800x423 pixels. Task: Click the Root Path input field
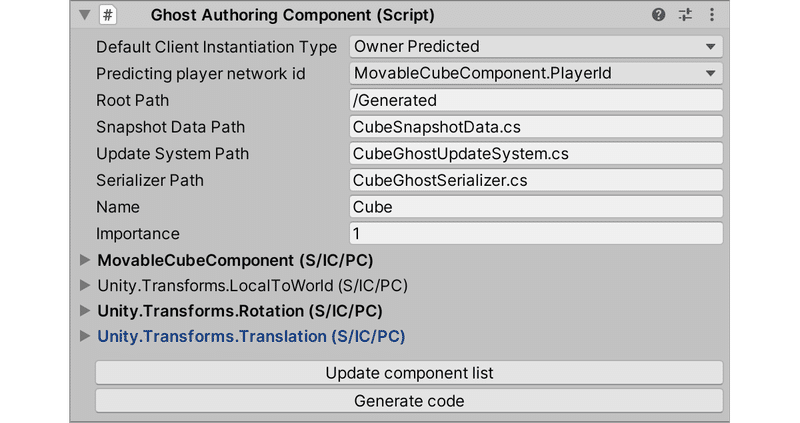point(536,100)
